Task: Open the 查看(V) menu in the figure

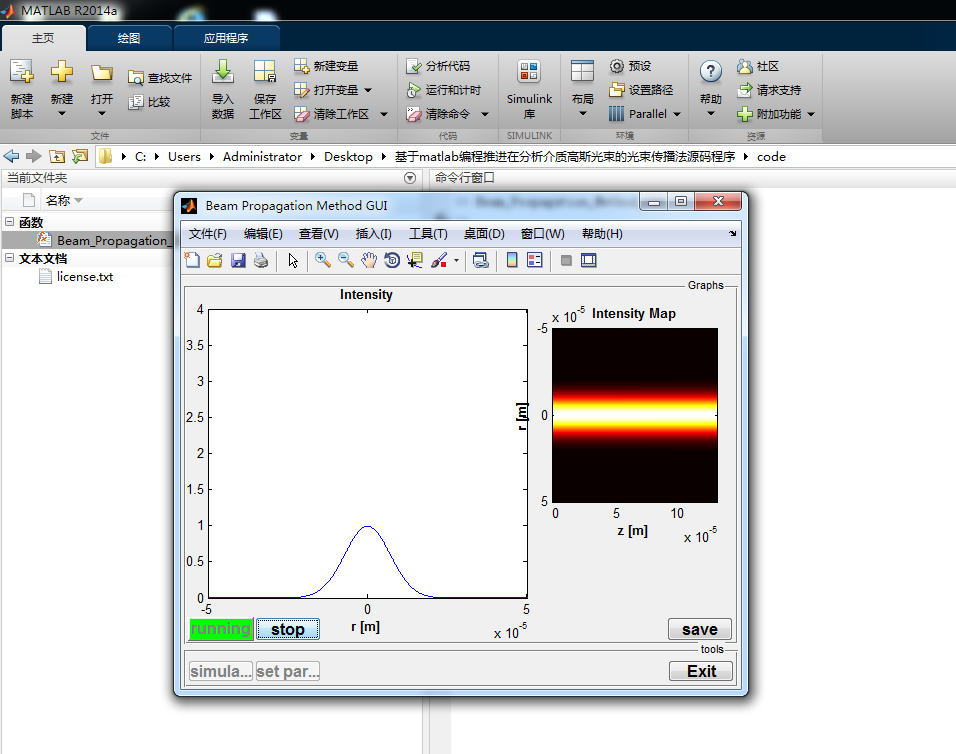Action: 318,234
